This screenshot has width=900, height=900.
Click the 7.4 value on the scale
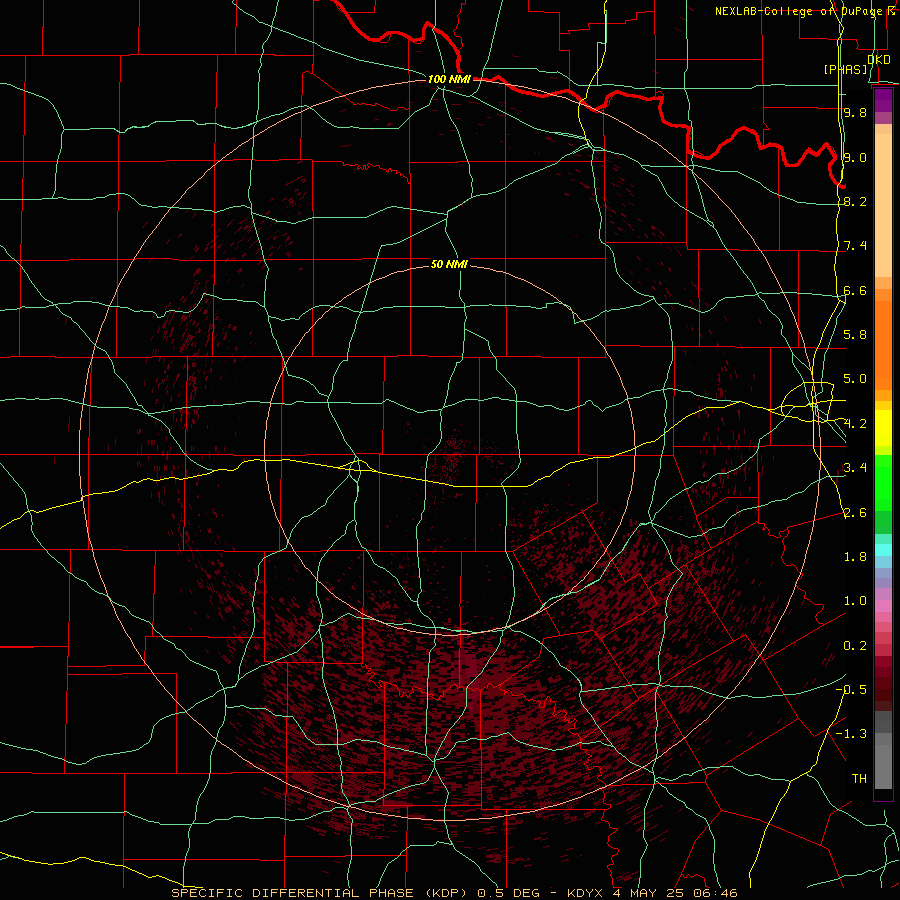pyautogui.click(x=855, y=246)
